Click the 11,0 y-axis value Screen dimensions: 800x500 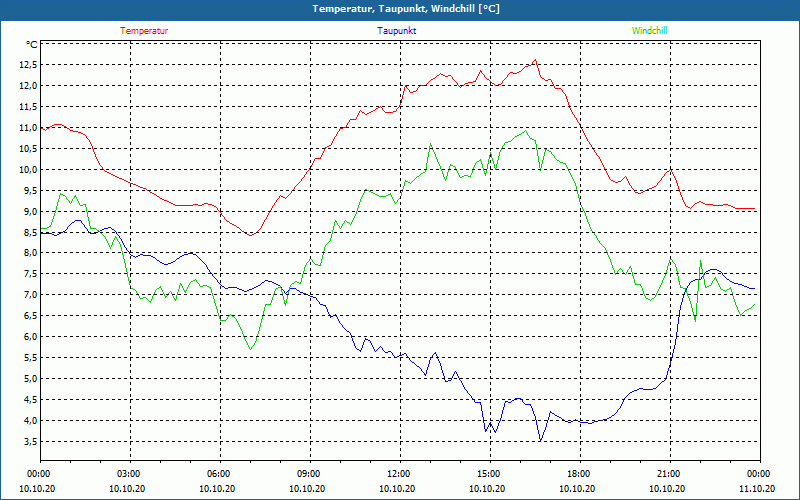coord(28,128)
